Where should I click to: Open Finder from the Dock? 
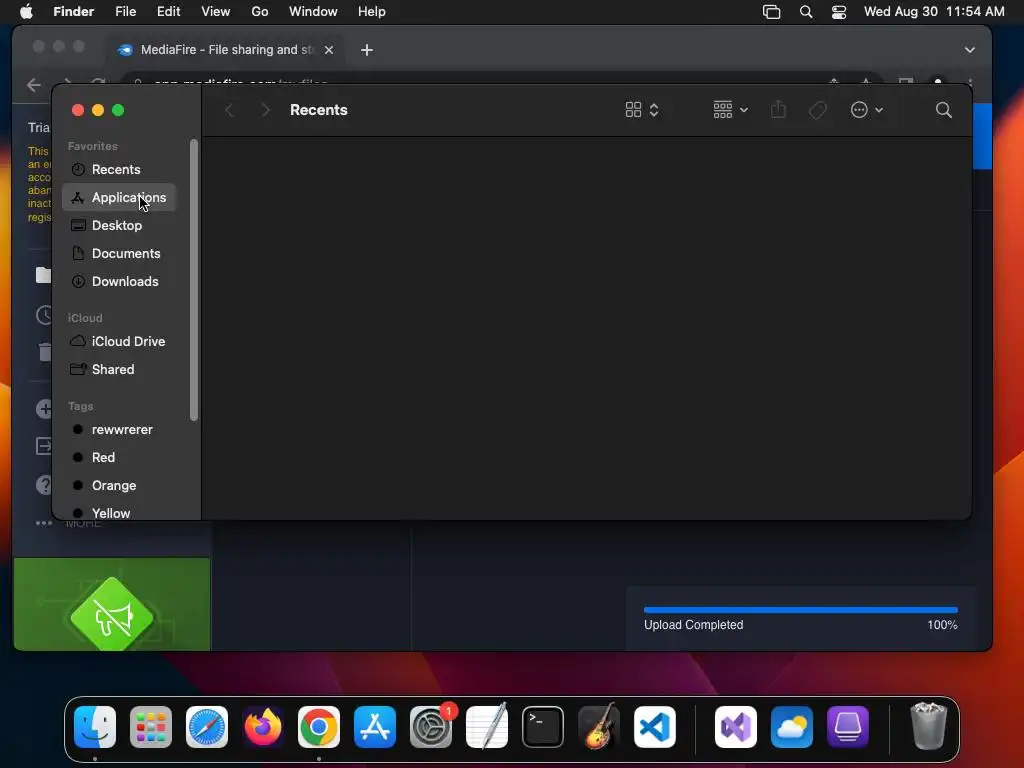point(95,727)
